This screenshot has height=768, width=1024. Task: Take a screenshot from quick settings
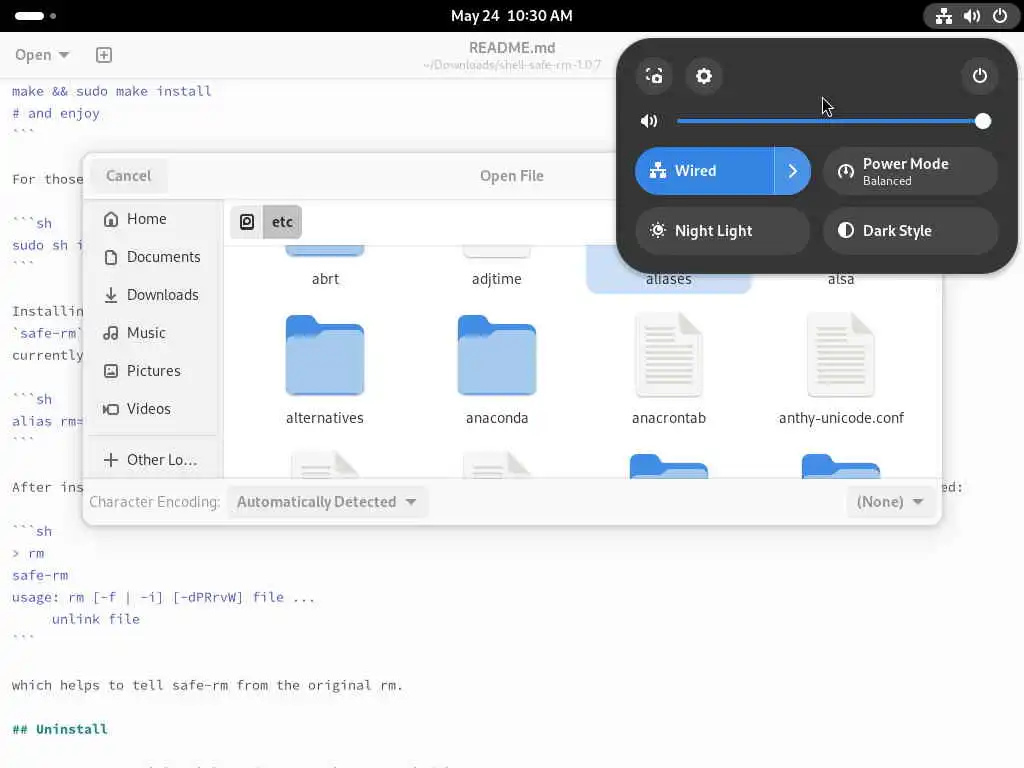[654, 76]
